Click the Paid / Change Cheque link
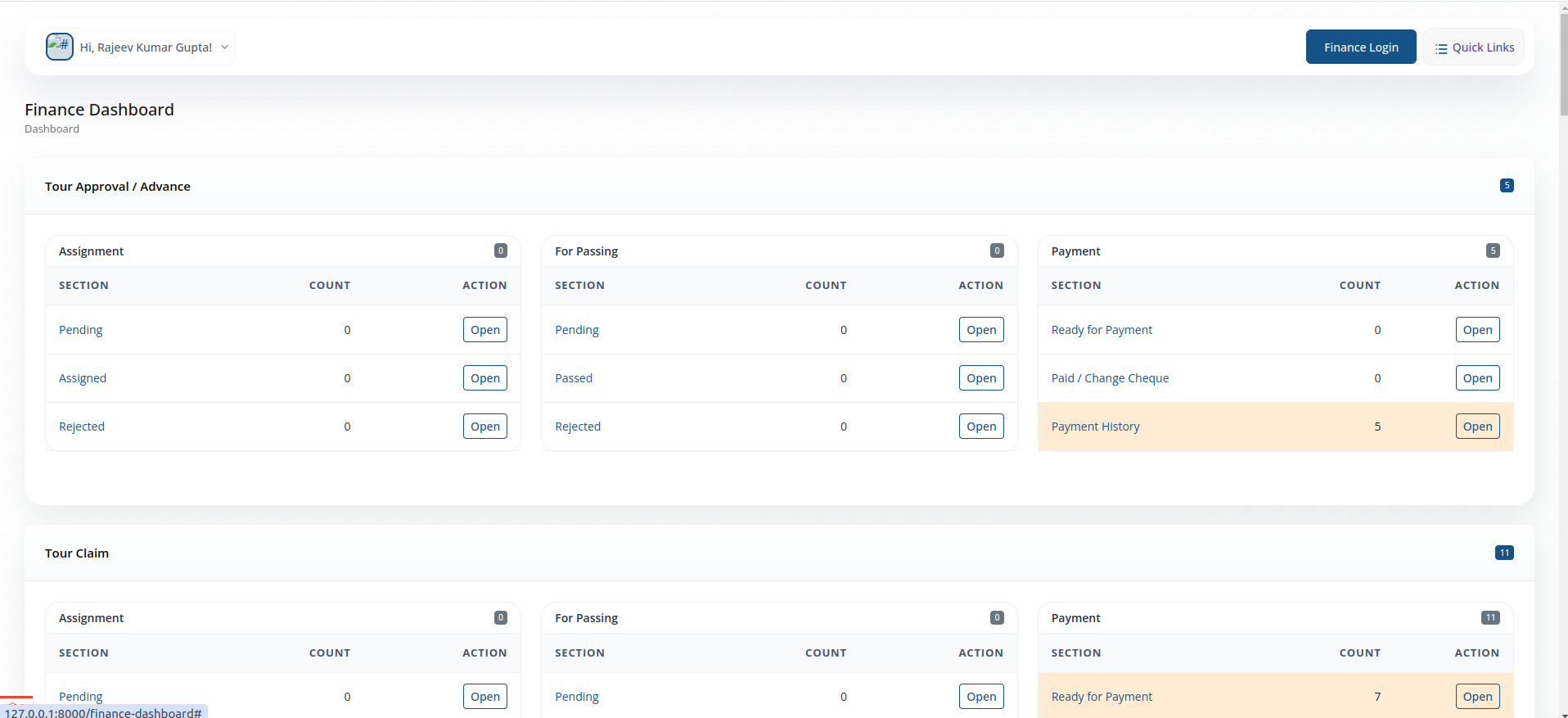Screen dimensions: 1568x718 (x=1110, y=378)
